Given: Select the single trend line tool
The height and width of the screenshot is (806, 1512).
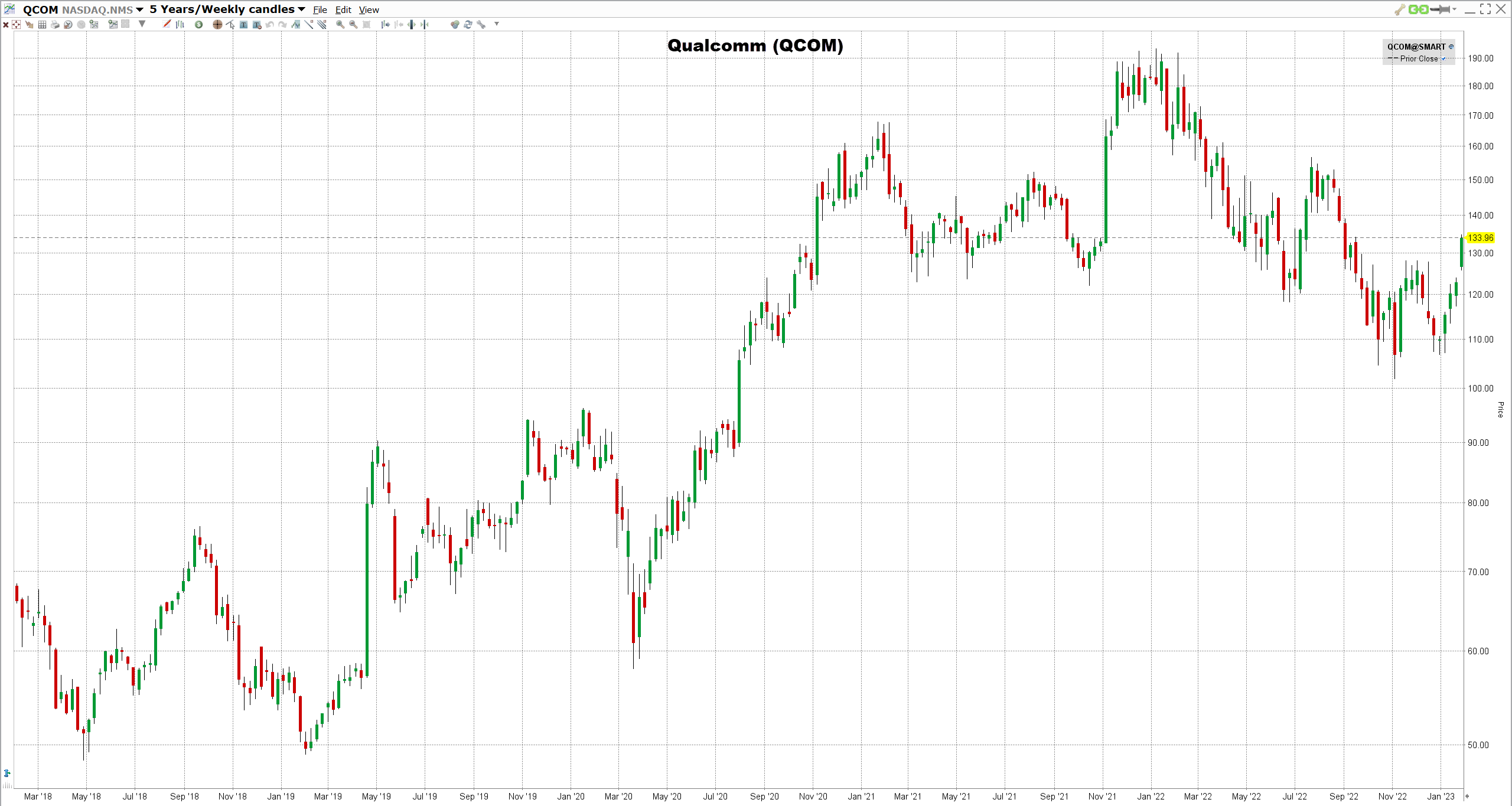Looking at the screenshot, I should pos(309,24).
